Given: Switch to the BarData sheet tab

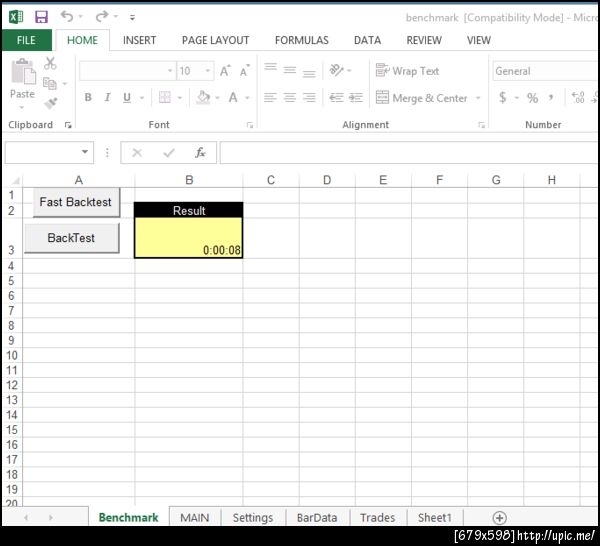Looking at the screenshot, I should [x=317, y=518].
